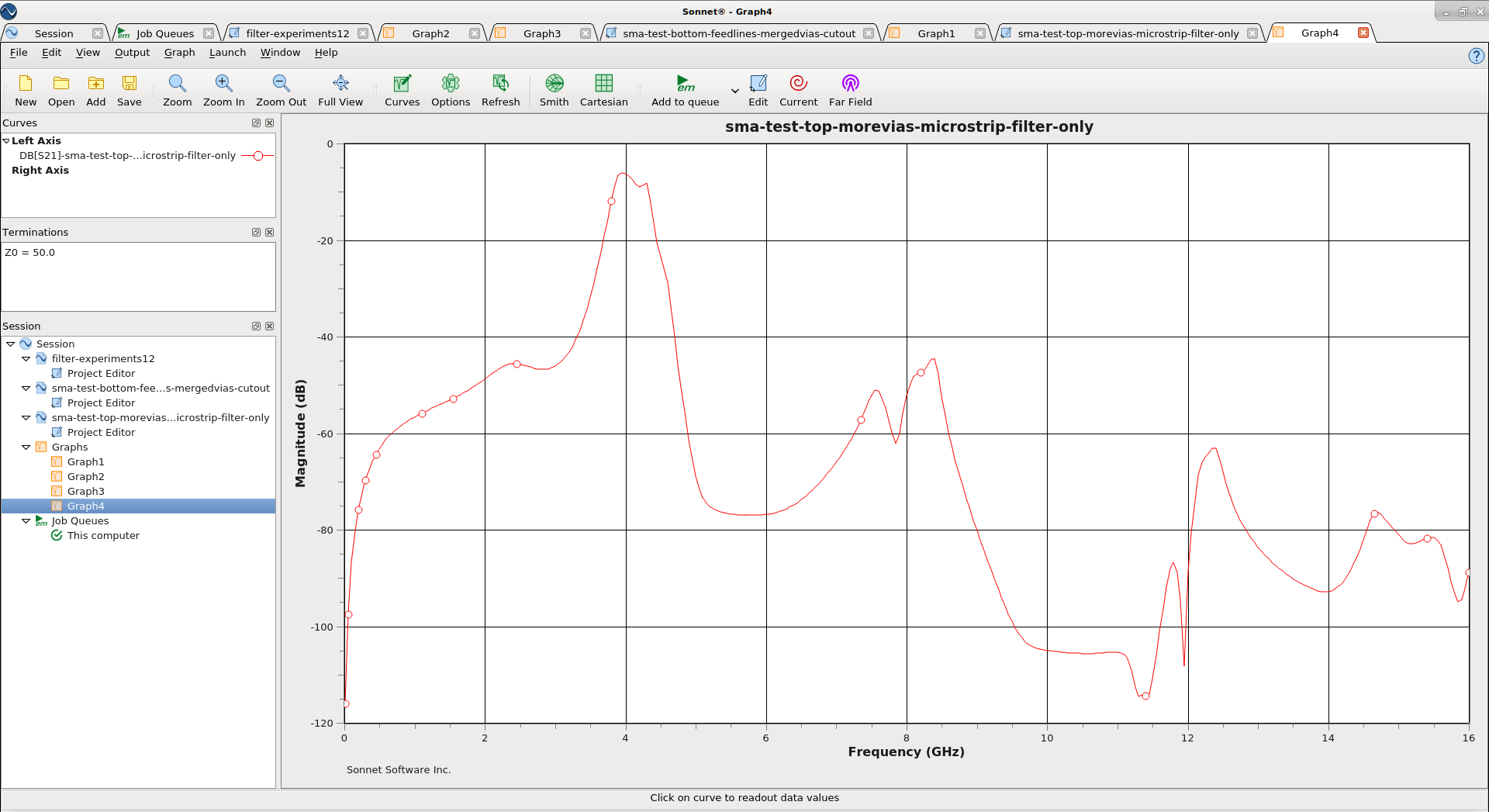Click the Zoom In icon
The height and width of the screenshot is (812, 1489).
(x=223, y=83)
